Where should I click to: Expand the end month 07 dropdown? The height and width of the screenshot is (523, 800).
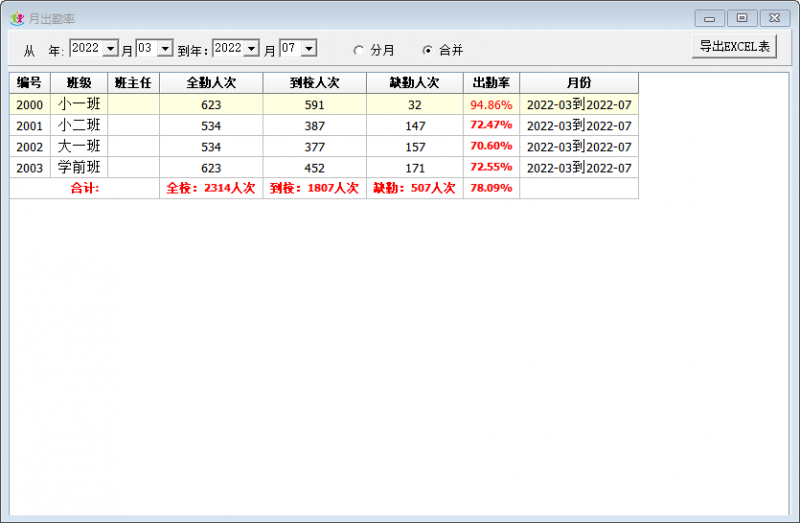click(309, 48)
